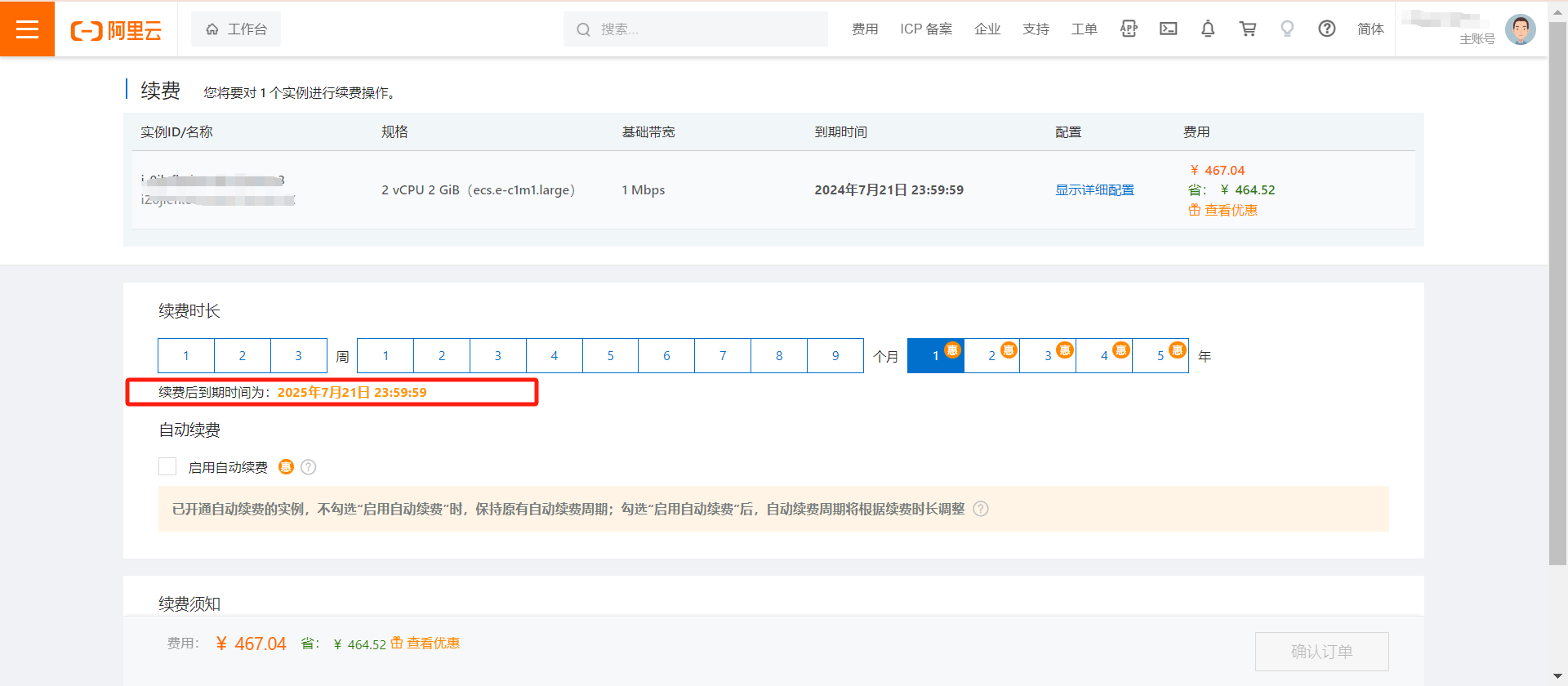
Task: Click 查看优惠 in the bottom fee bar
Action: tap(434, 644)
